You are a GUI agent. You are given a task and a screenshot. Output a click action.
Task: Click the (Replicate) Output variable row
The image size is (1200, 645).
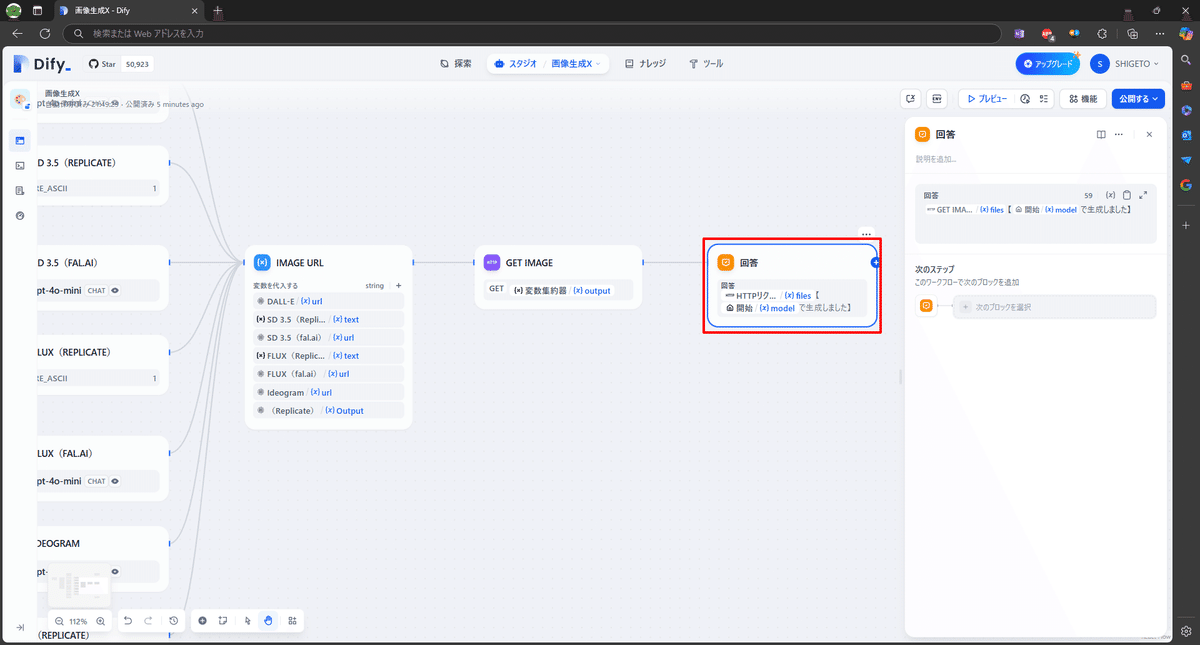[x=329, y=410]
